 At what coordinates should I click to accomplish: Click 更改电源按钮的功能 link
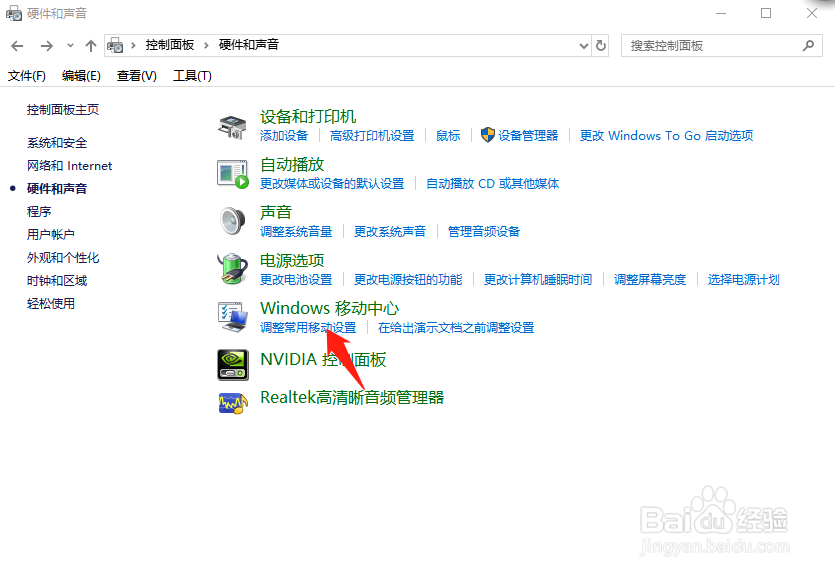[x=408, y=280]
